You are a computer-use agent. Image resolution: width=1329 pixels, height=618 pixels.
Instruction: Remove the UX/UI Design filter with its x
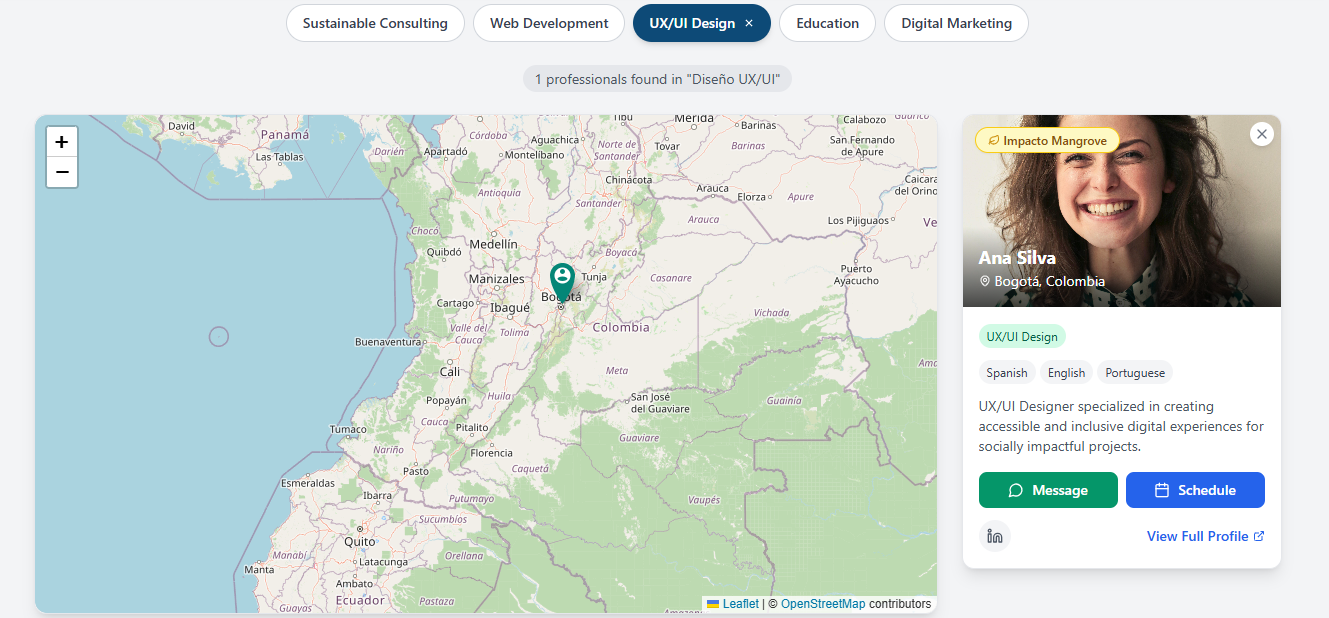coord(749,23)
